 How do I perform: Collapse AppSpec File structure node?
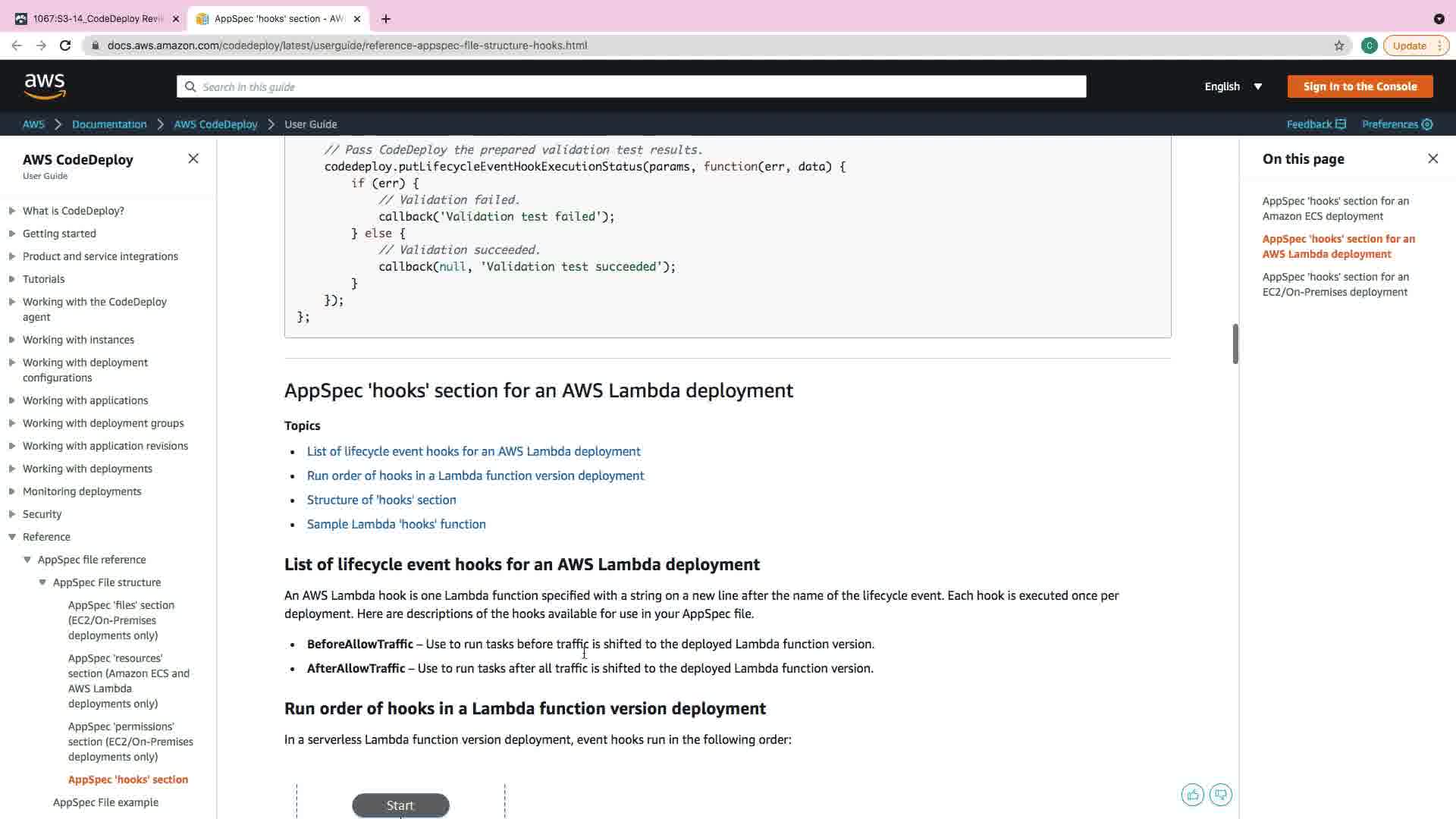[x=42, y=582]
